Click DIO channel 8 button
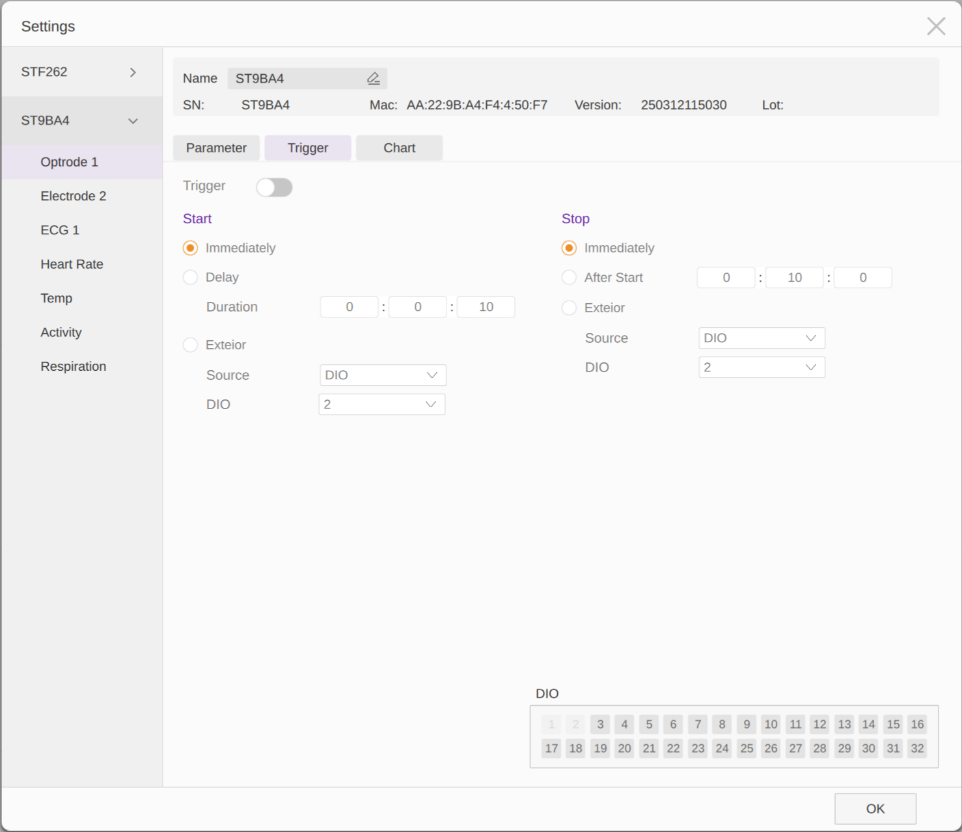 (x=722, y=724)
